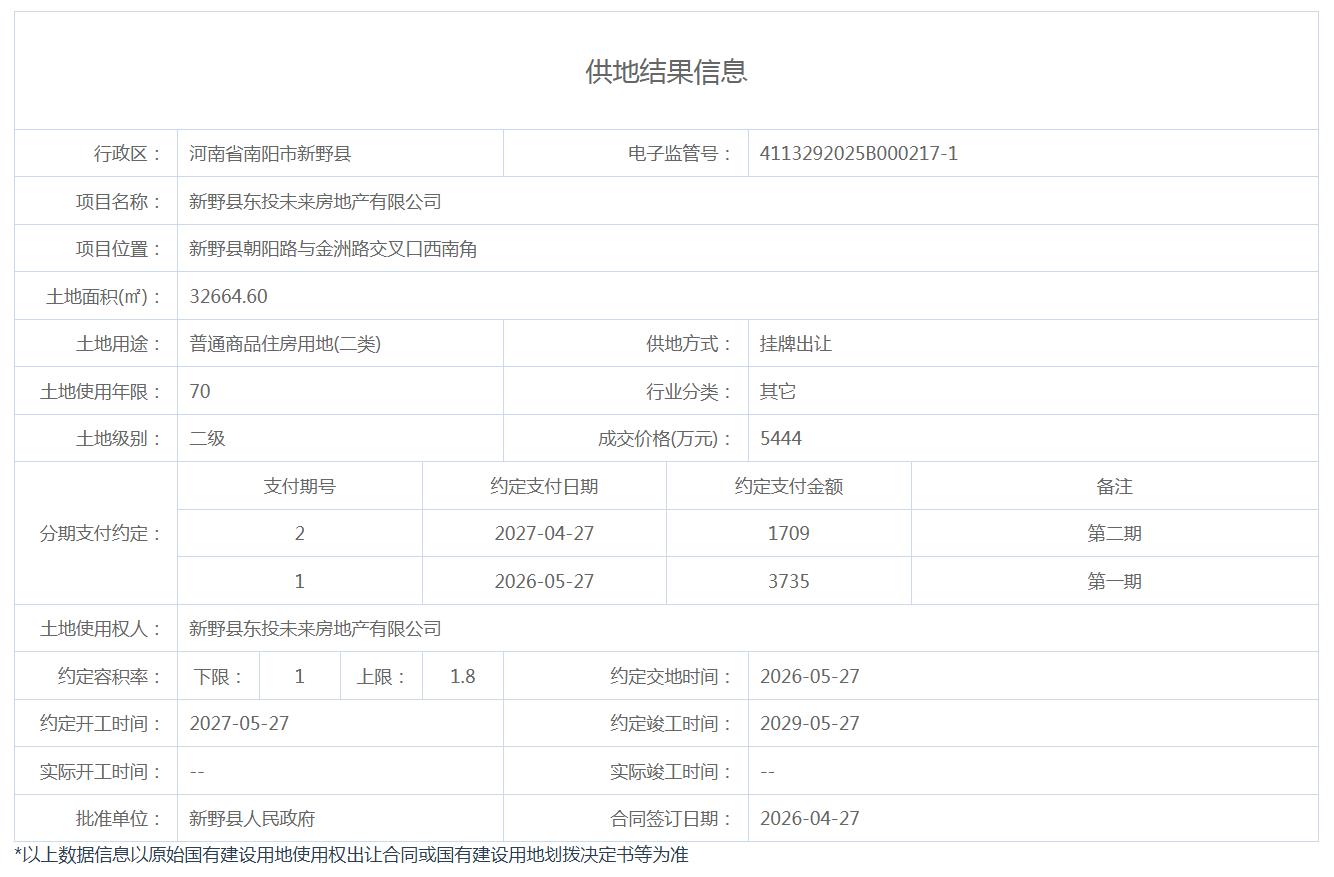Image resolution: width=1334 pixels, height=877 pixels.
Task: Select payment amount 3735
Action: (789, 582)
